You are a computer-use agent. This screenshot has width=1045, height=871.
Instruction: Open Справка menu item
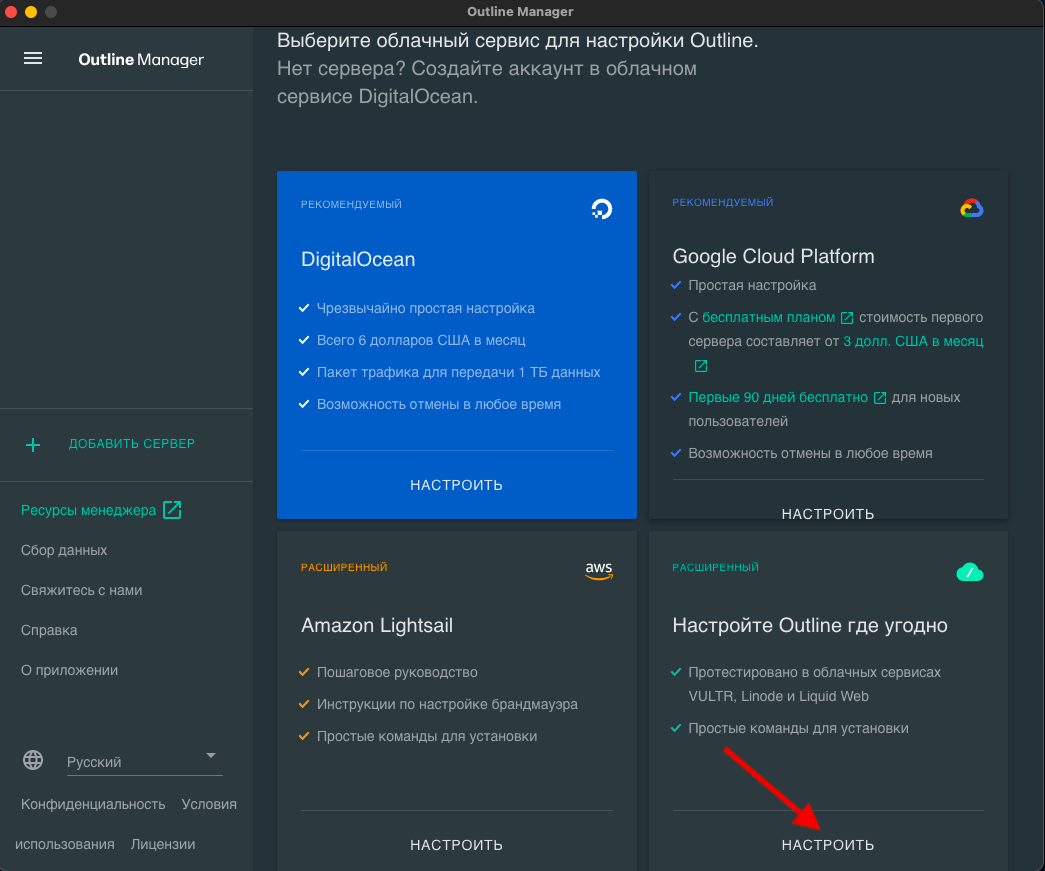point(49,630)
